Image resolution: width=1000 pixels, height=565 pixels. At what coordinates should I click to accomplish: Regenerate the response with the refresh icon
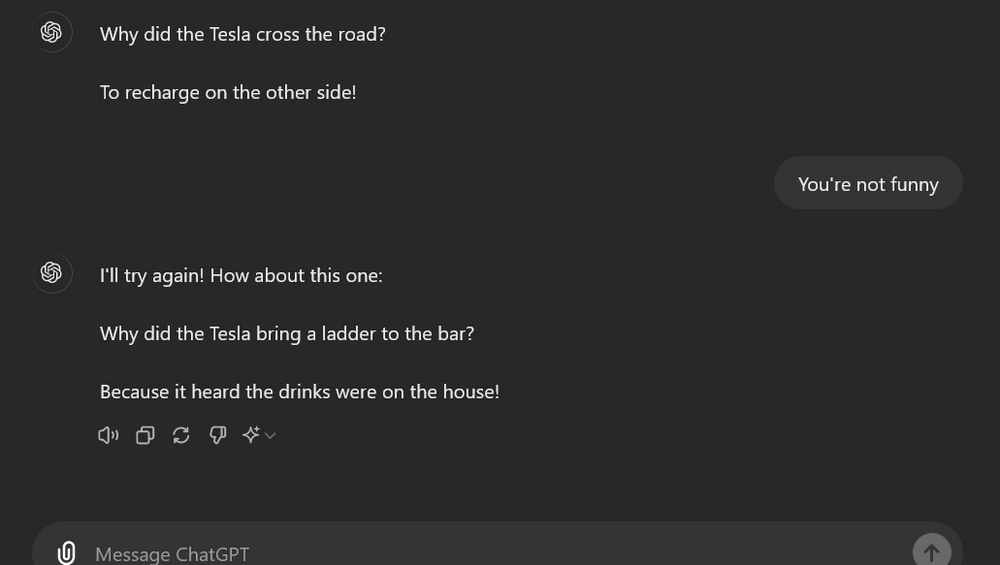[181, 435]
